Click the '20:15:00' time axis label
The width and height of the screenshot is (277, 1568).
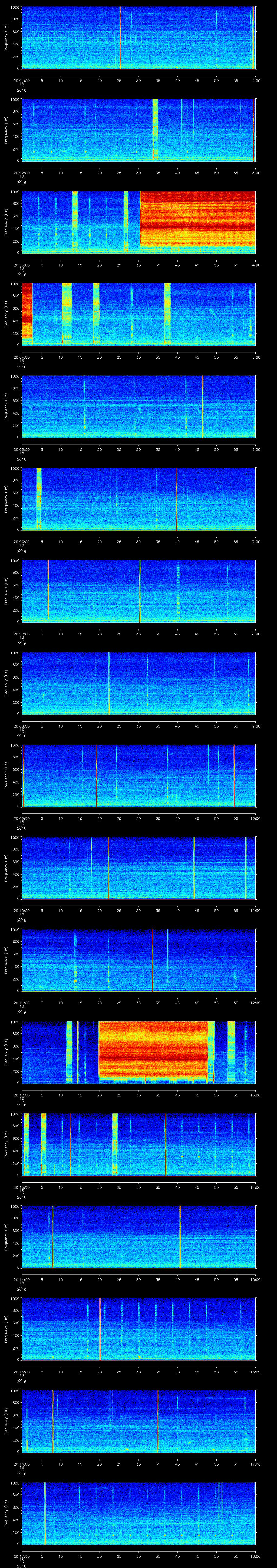click(x=21, y=1372)
